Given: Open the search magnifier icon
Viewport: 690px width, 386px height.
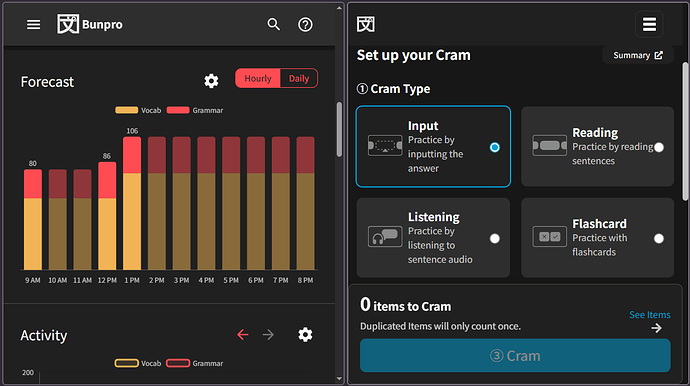Looking at the screenshot, I should [x=274, y=25].
